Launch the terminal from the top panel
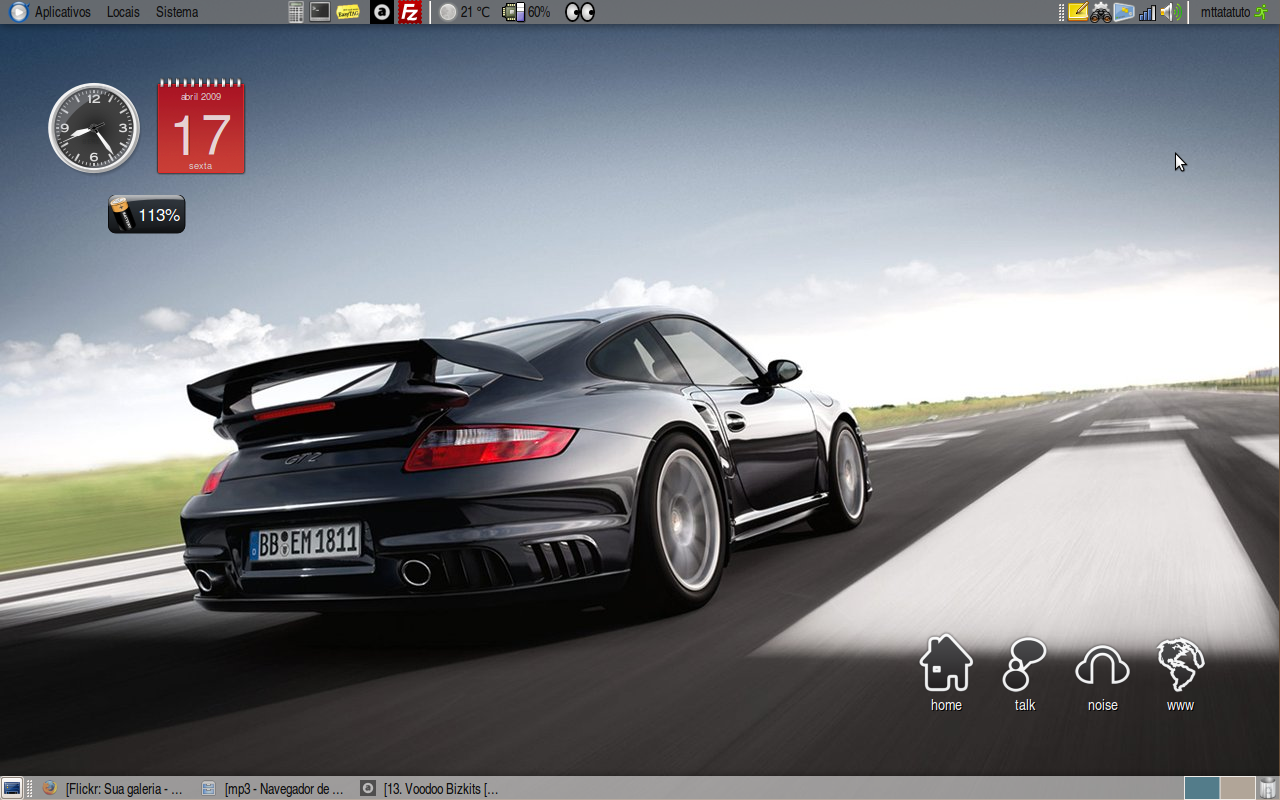1280x800 pixels. pyautogui.click(x=320, y=12)
